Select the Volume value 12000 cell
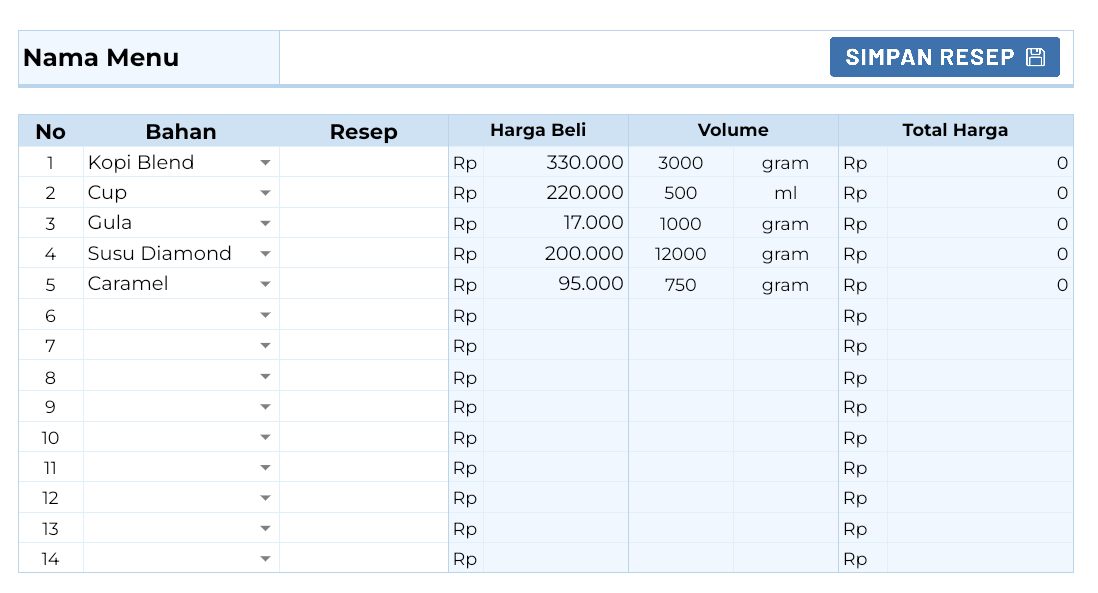This screenshot has width=1098, height=593. click(680, 254)
